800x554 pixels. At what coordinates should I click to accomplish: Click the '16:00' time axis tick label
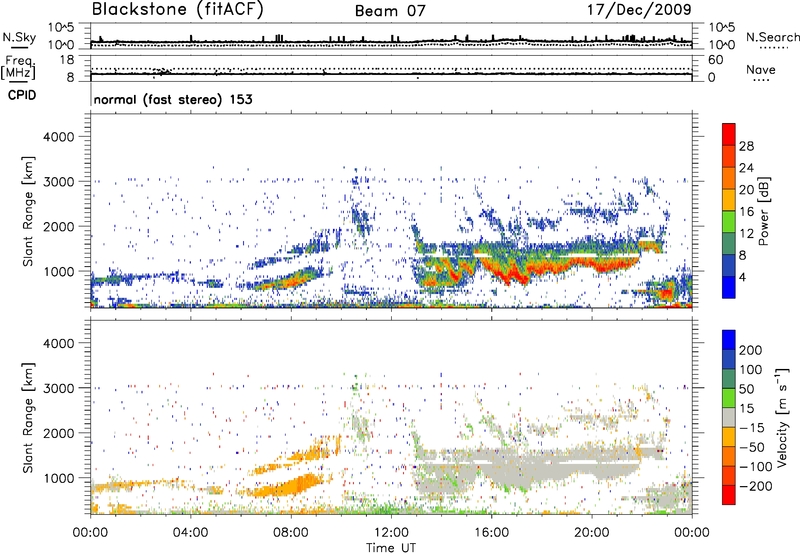tap(491, 533)
